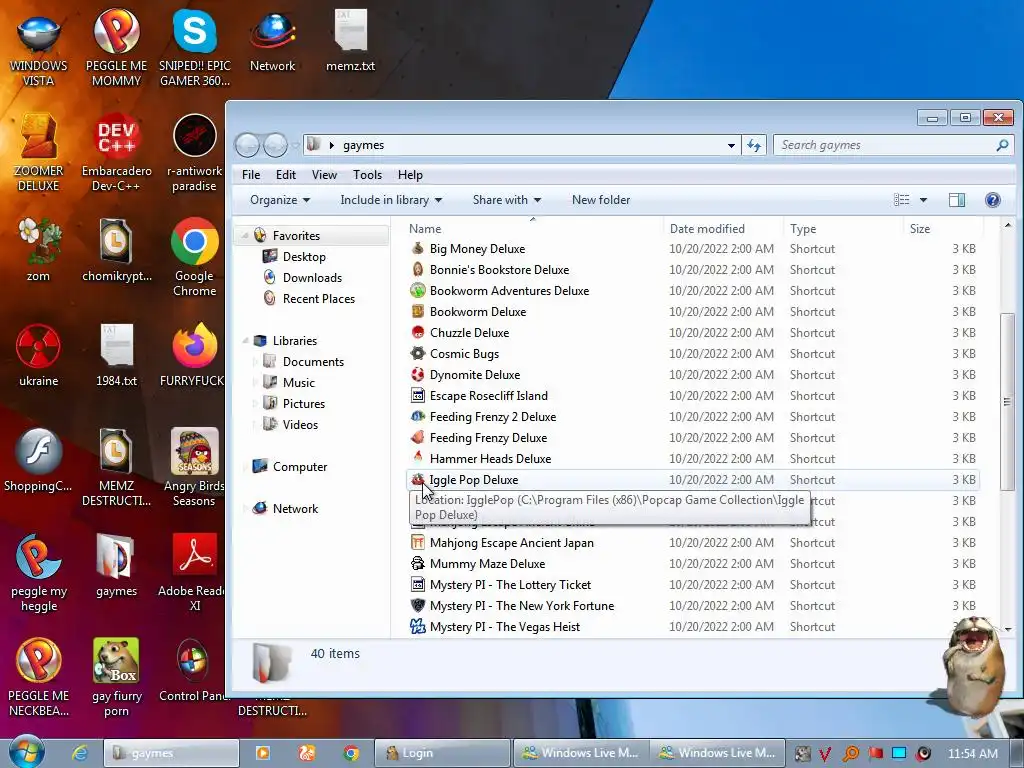Open the File menu
The image size is (1024, 768).
click(251, 175)
